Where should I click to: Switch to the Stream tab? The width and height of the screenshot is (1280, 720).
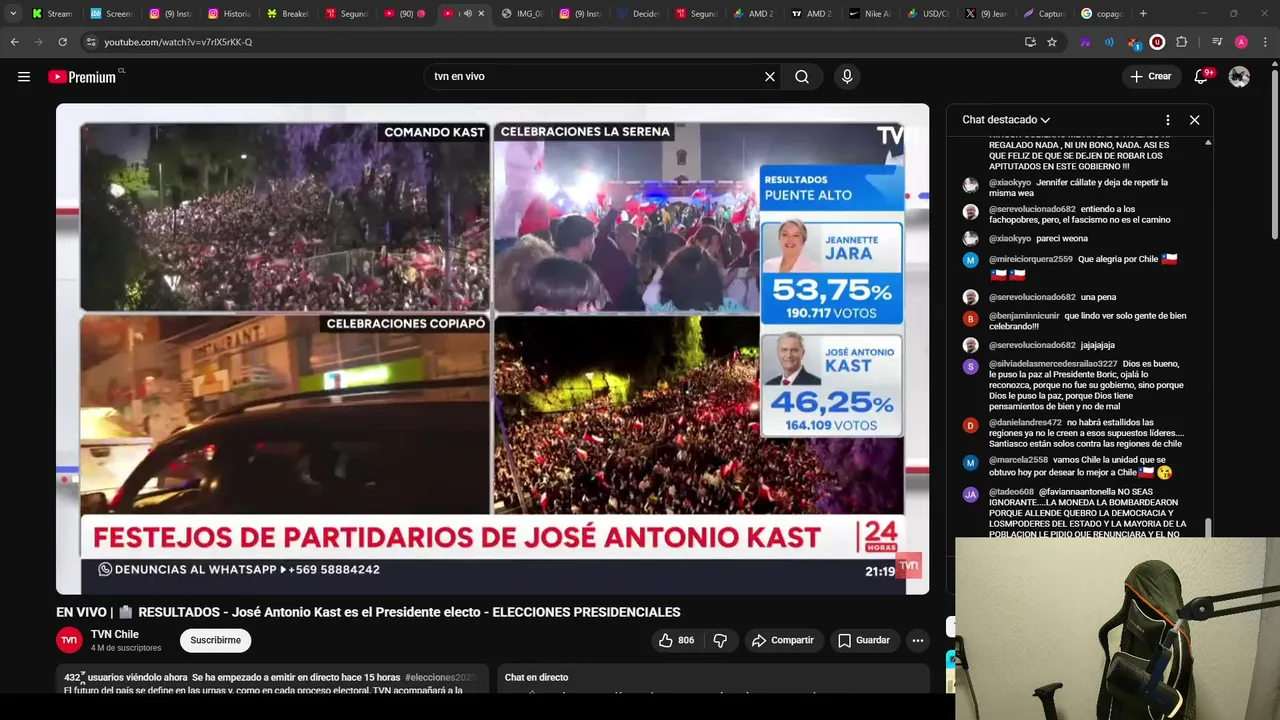point(52,14)
